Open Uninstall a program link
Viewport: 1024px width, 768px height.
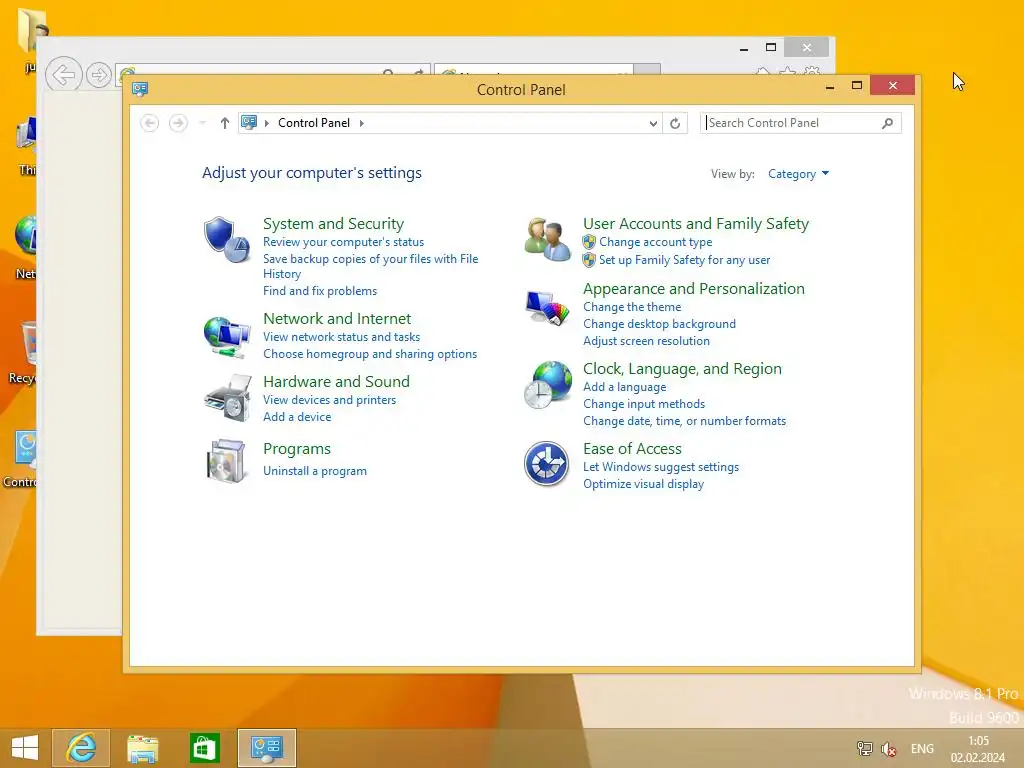(x=315, y=471)
